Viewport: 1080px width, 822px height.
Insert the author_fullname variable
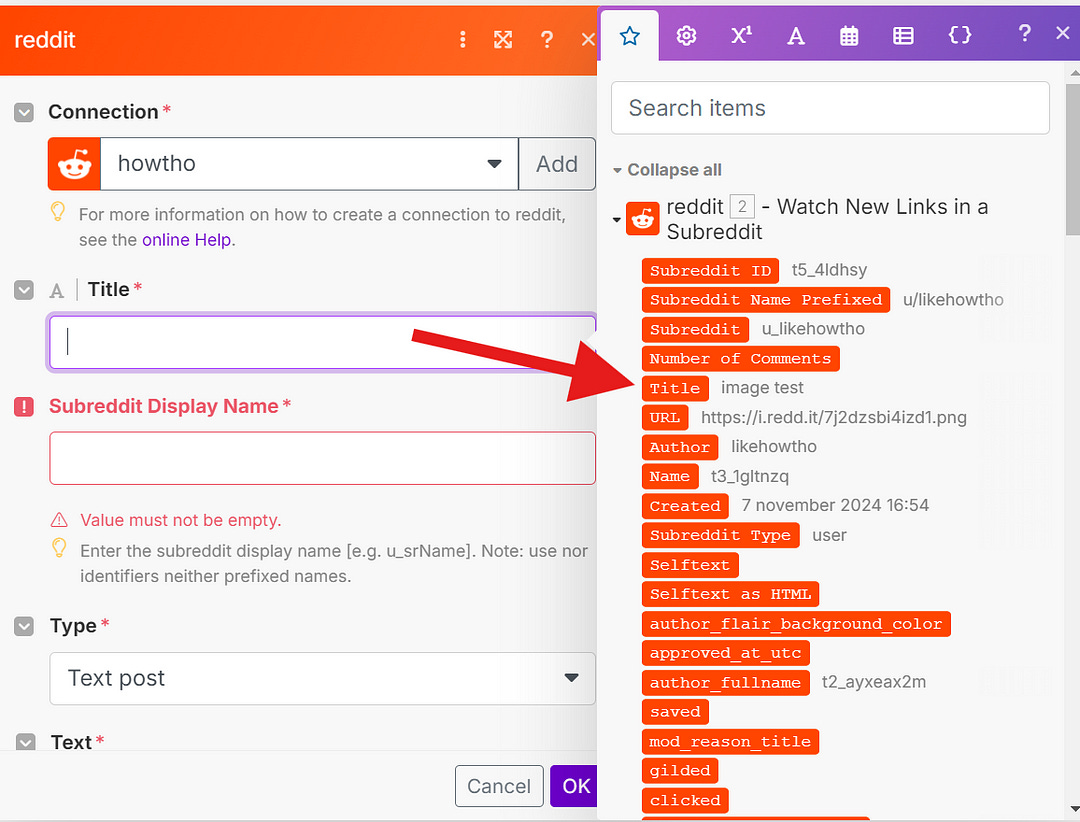click(726, 683)
